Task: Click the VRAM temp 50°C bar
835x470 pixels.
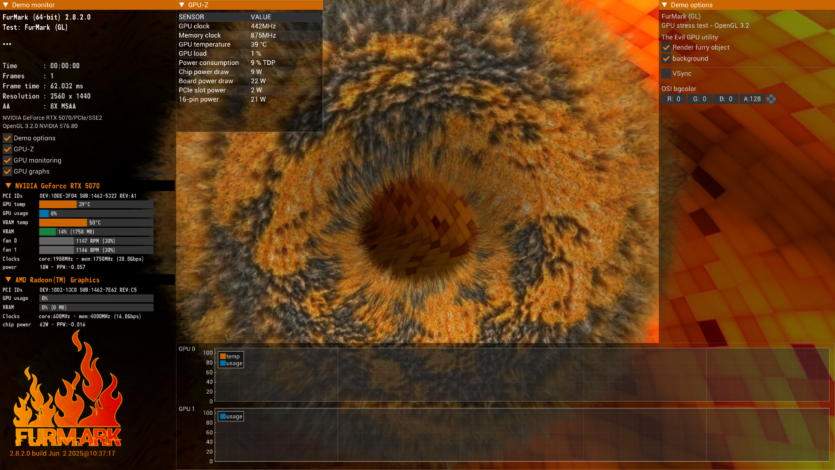Action: (x=96, y=222)
